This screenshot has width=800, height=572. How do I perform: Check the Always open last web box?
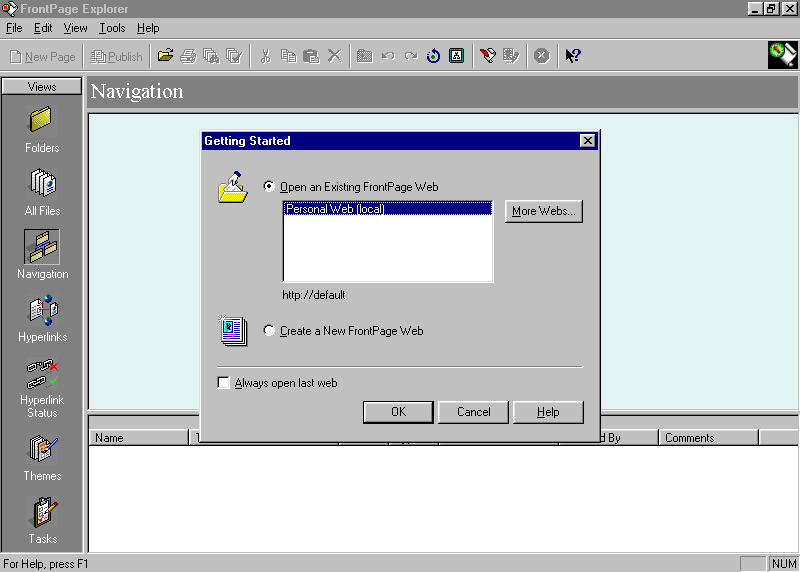click(223, 382)
